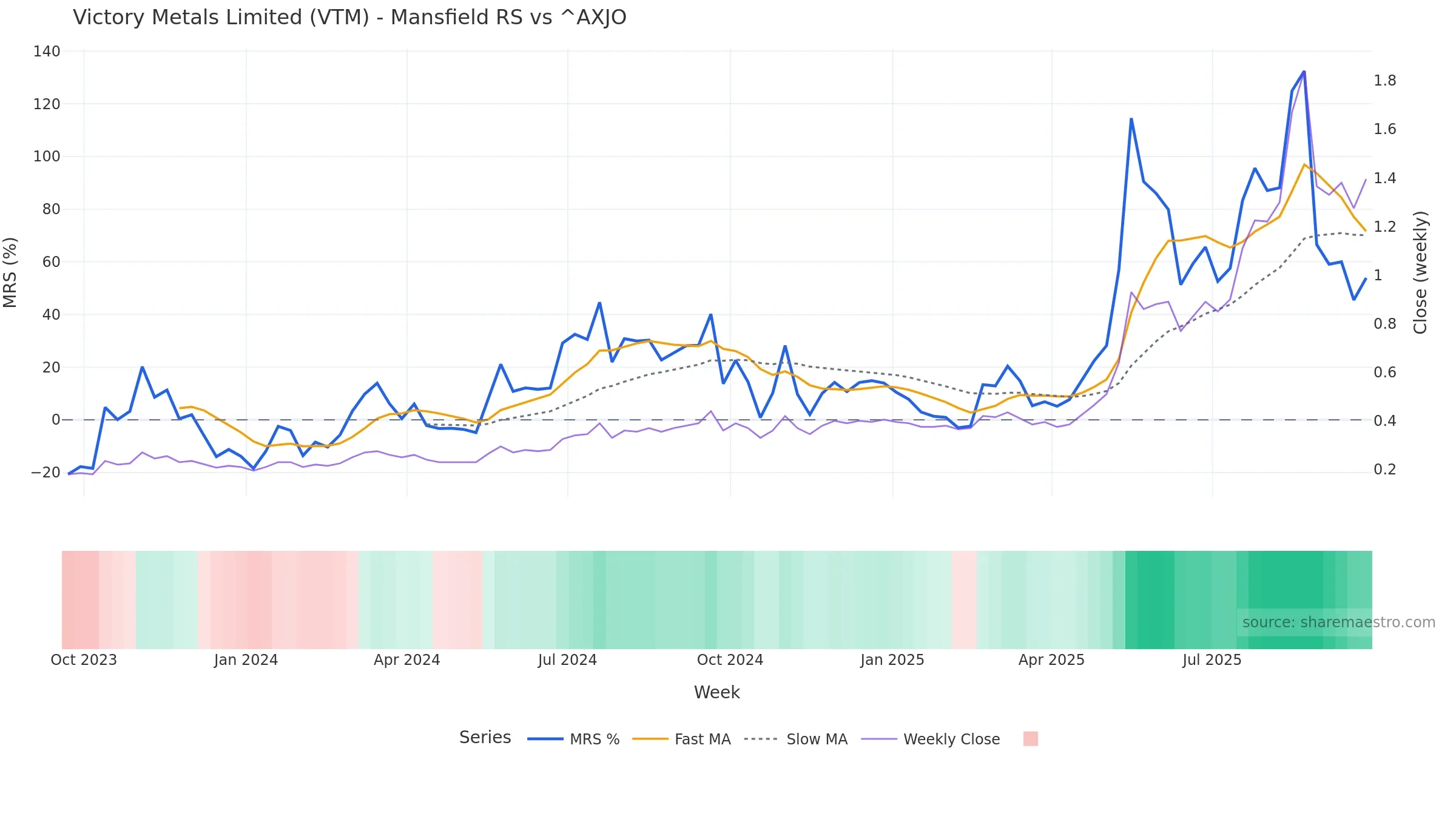This screenshot has height=819, width=1456.
Task: Click the 'Jan 2025' axis label
Action: click(892, 660)
